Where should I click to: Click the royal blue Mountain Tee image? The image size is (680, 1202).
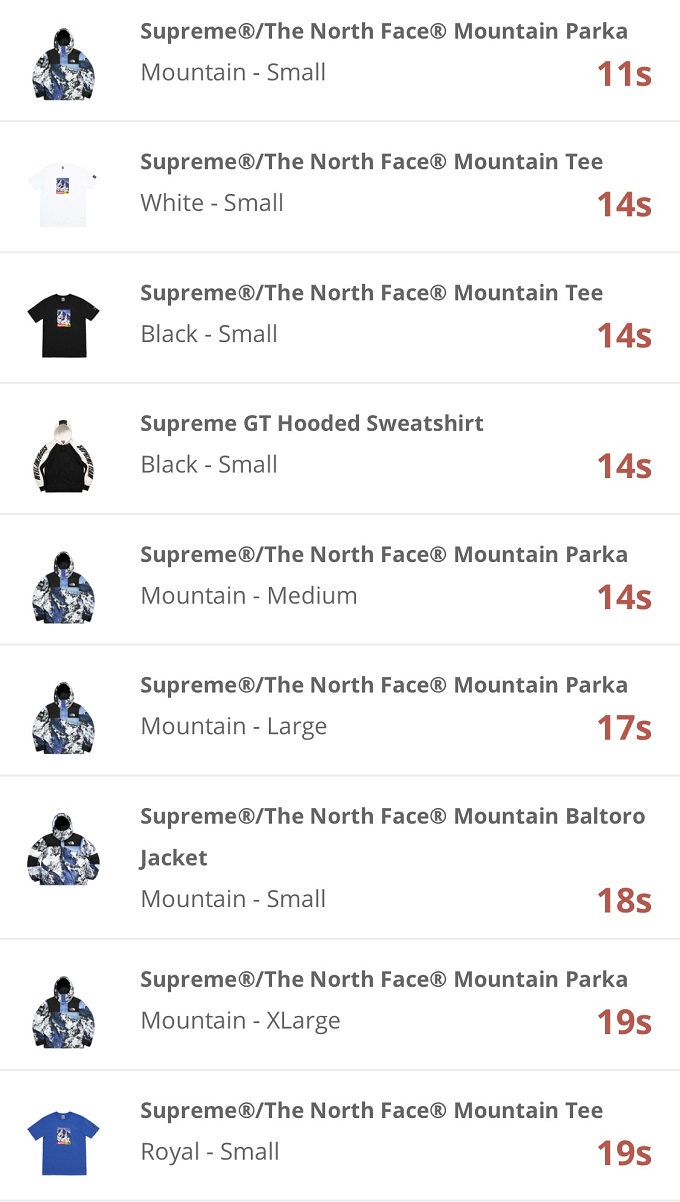[63, 1142]
